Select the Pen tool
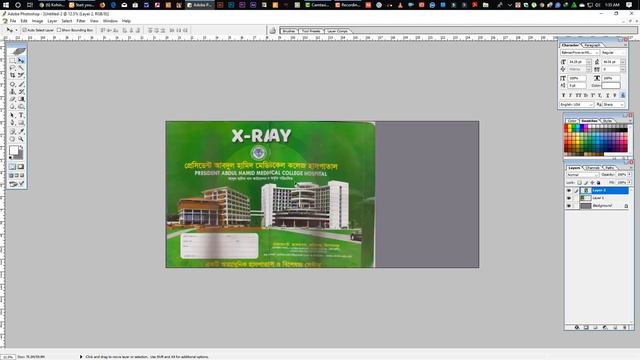Screen dimensions: 640x360 tap(13, 122)
